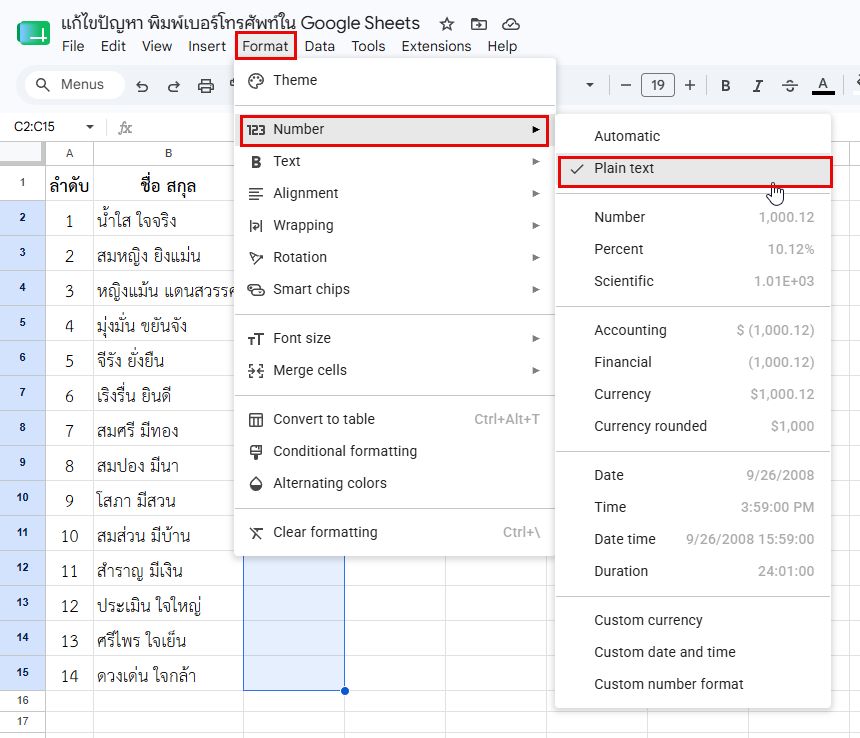
Task: Open the Data menu
Action: click(320, 46)
